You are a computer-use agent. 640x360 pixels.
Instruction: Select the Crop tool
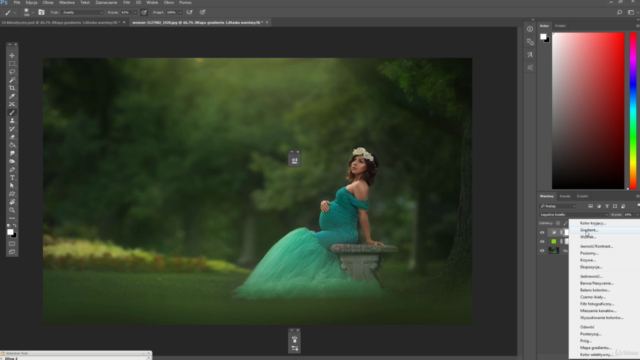[12, 88]
